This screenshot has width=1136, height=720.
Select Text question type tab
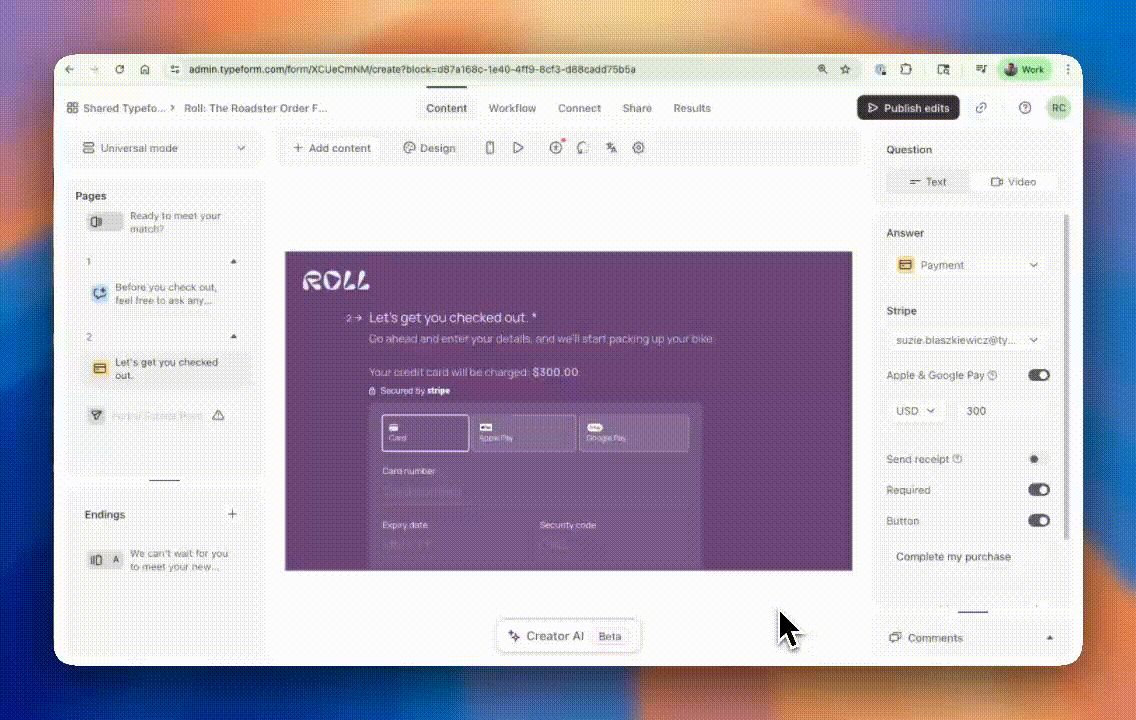[x=928, y=182]
